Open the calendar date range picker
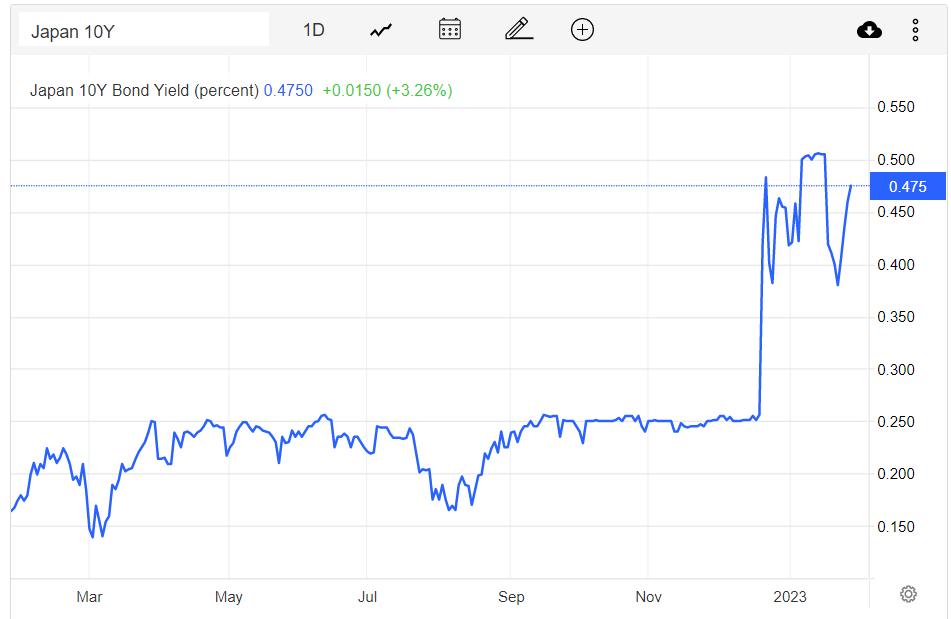 [450, 29]
